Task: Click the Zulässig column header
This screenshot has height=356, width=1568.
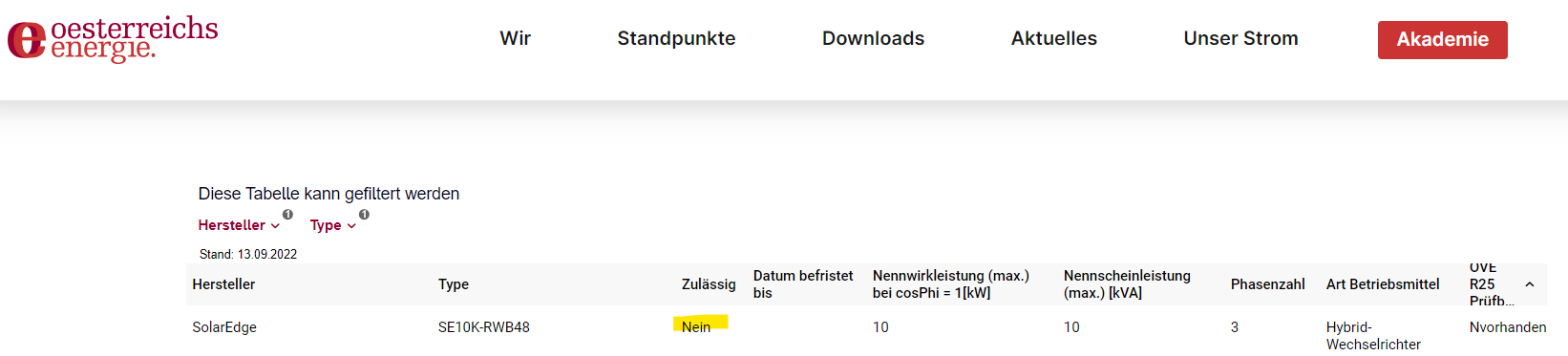Action: [x=709, y=284]
